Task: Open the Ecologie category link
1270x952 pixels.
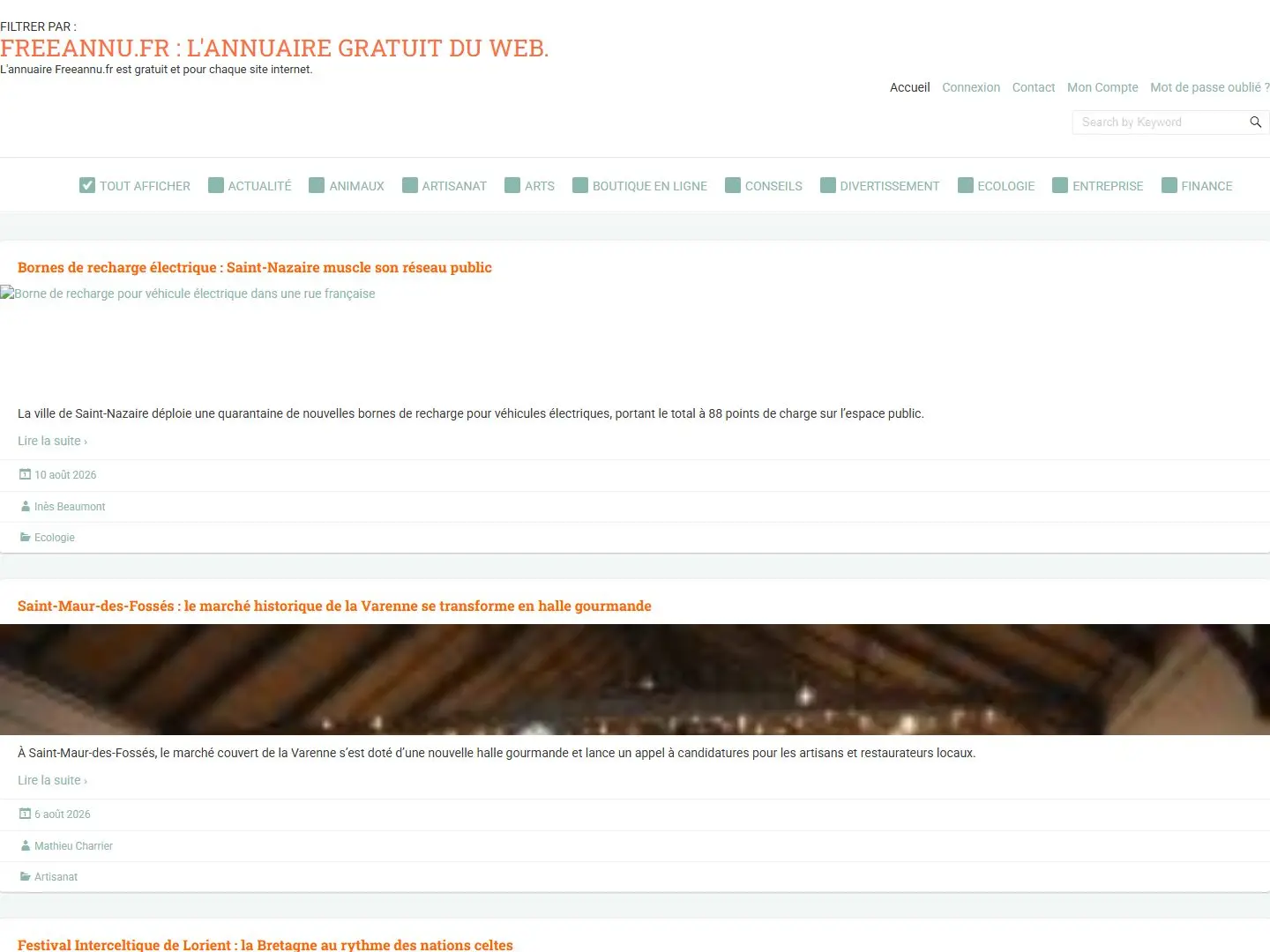Action: (55, 537)
